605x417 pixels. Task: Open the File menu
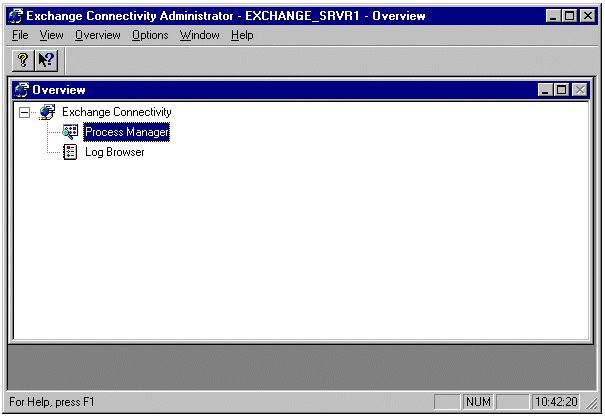click(20, 35)
